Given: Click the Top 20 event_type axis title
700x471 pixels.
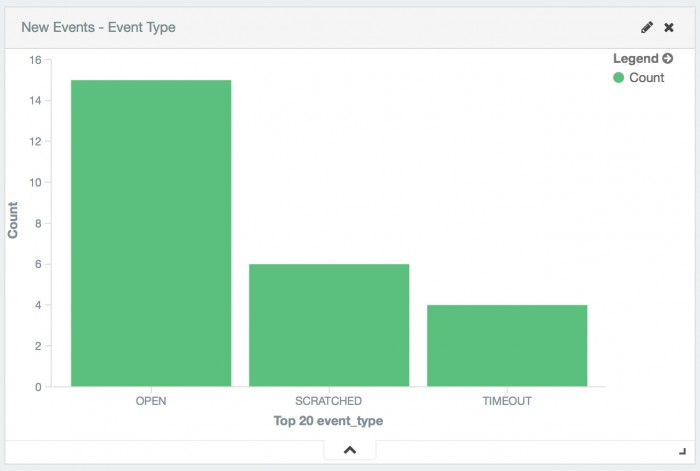Looking at the screenshot, I should (x=328, y=421).
